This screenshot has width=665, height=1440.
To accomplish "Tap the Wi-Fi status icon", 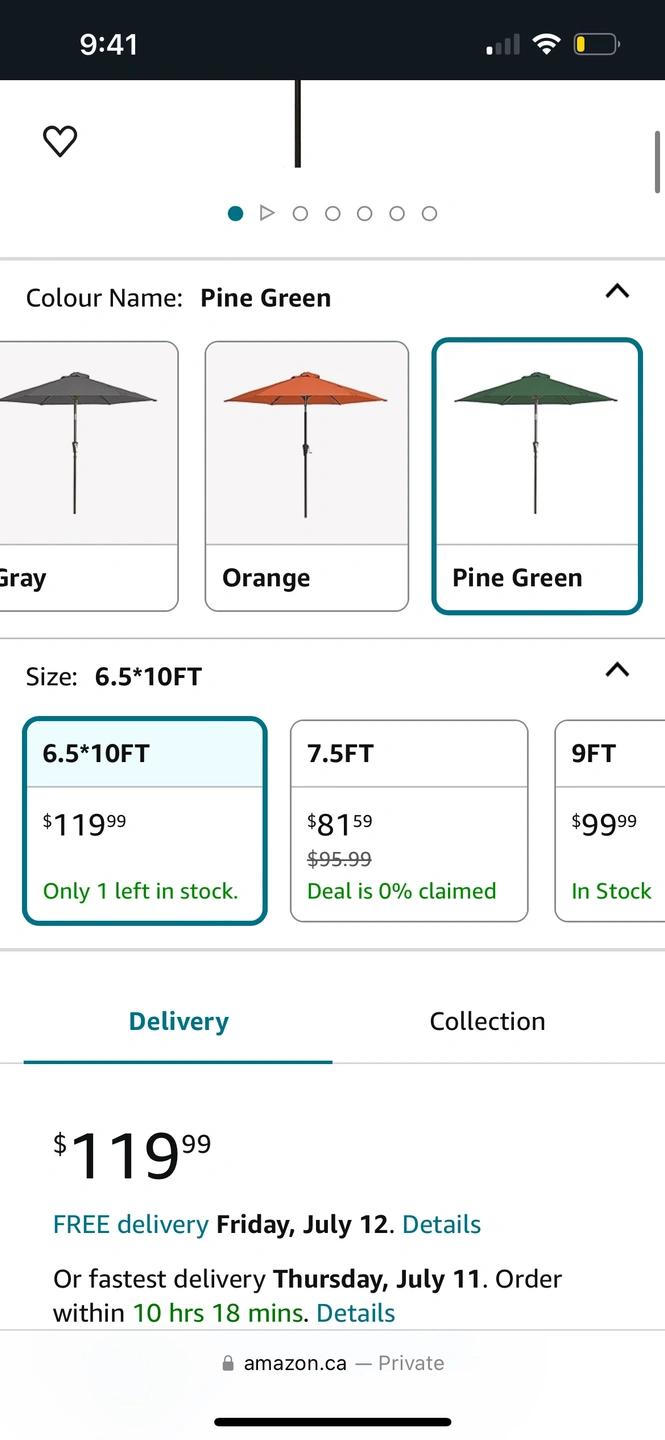I will [546, 44].
